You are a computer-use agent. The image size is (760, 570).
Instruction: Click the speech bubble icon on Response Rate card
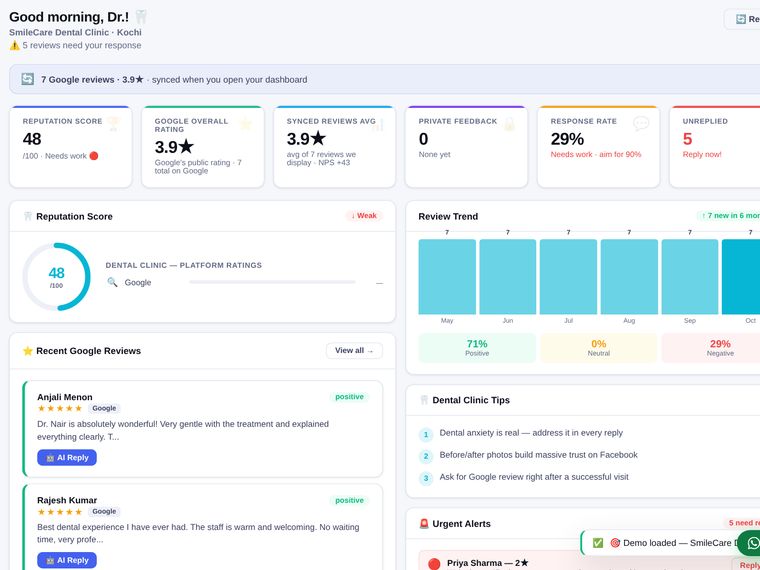[x=641, y=124]
